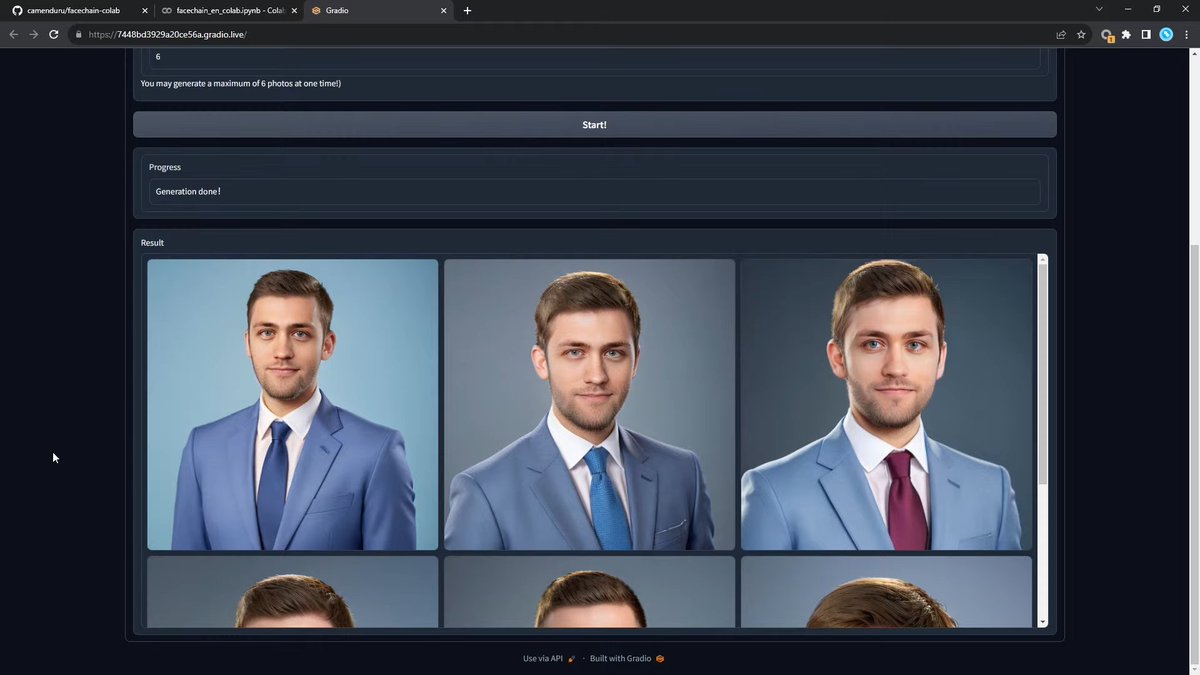
Task: Open the tab search dropdown arrow
Action: pyautogui.click(x=1099, y=10)
